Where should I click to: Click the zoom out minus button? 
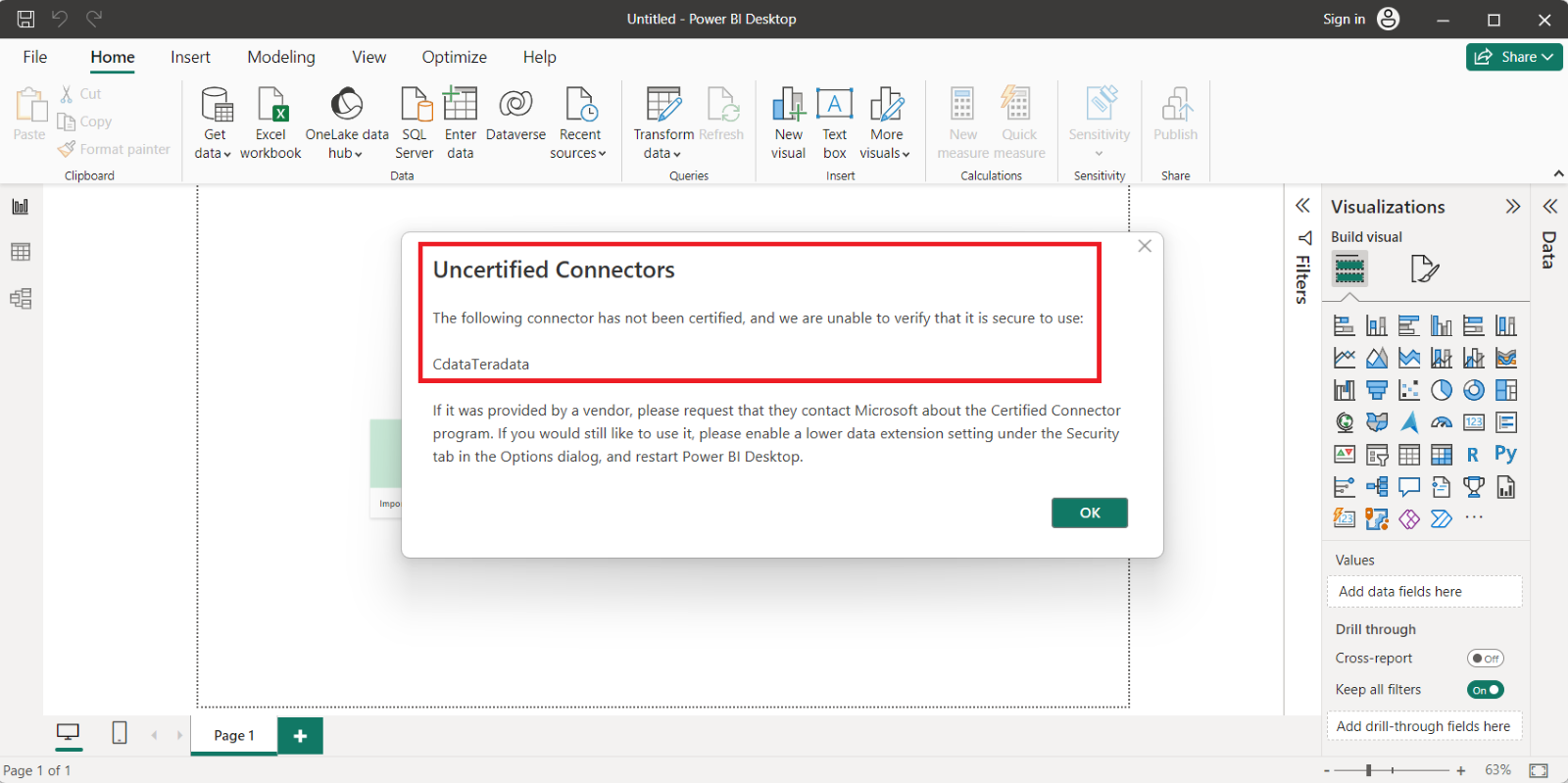1327,770
